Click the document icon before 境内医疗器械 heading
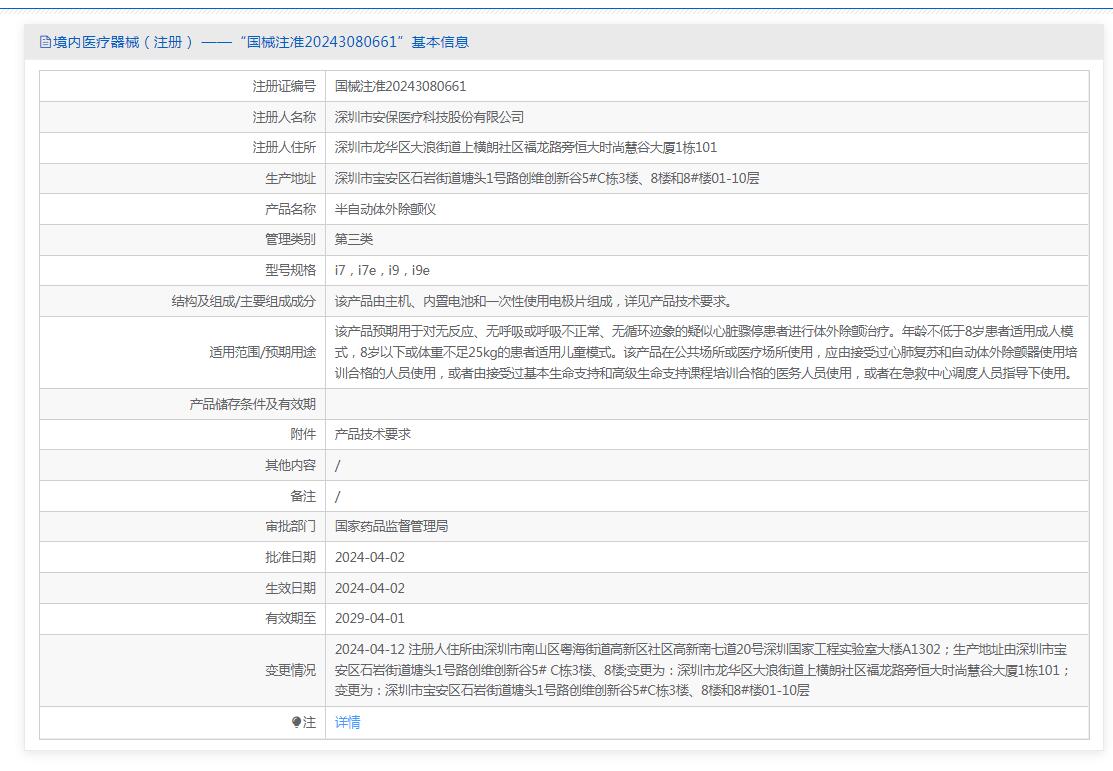 [45, 42]
